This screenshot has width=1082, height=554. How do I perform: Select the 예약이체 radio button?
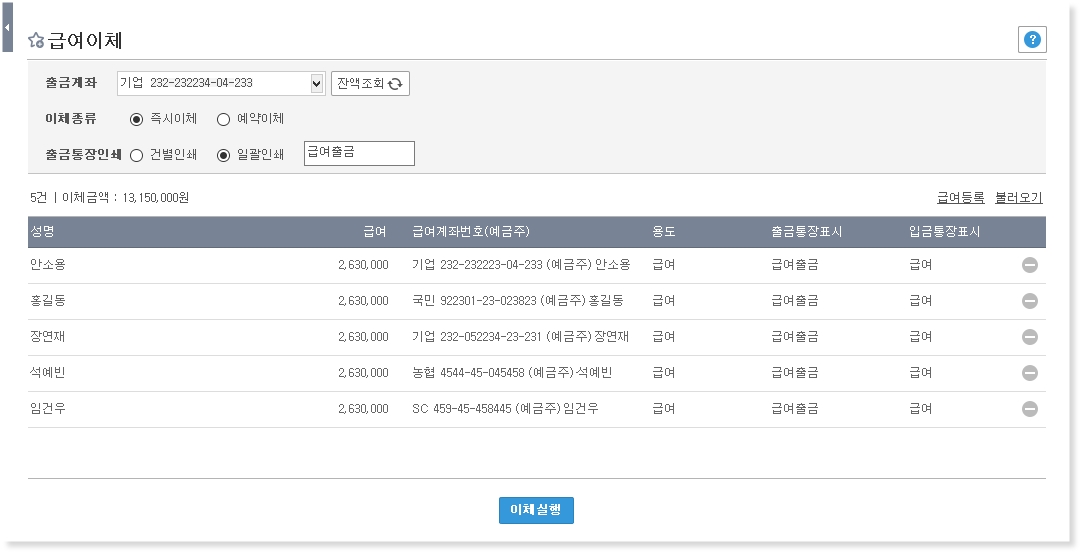(x=224, y=119)
